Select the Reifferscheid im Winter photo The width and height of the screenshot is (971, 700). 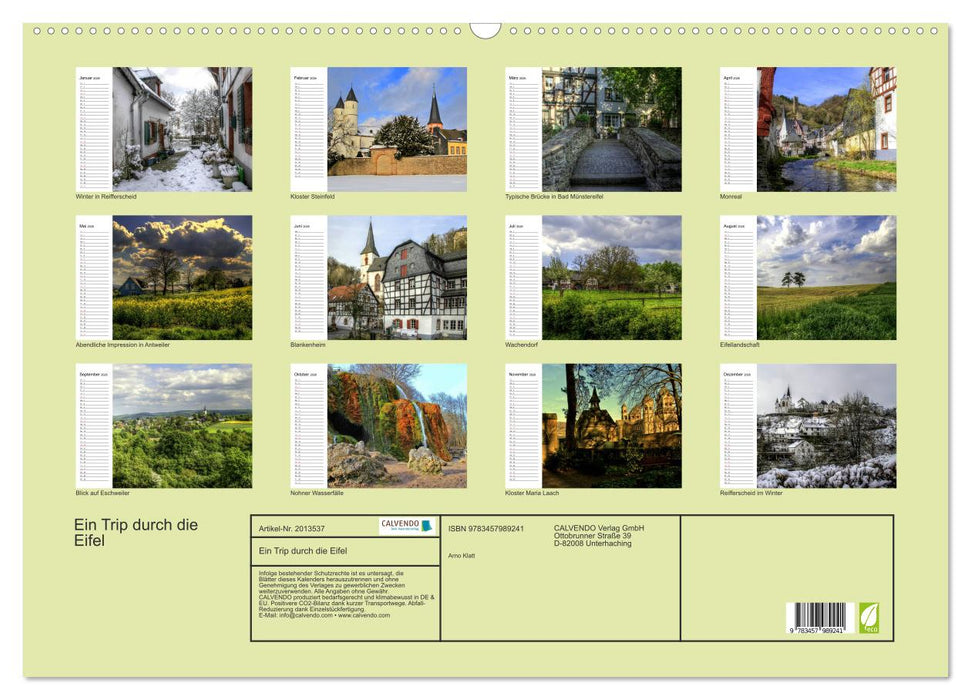coord(826,426)
